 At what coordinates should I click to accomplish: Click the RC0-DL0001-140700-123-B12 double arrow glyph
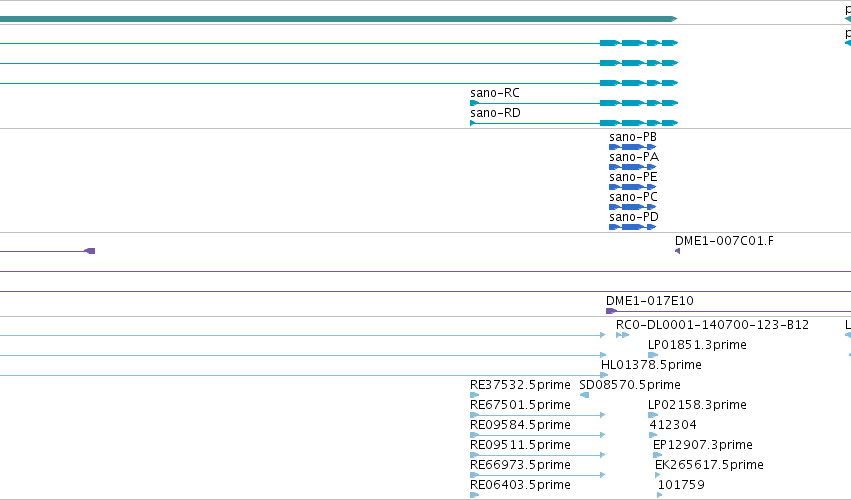623,335
